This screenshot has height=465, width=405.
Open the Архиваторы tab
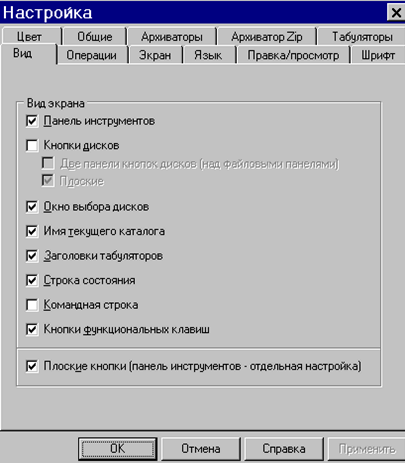point(172,36)
